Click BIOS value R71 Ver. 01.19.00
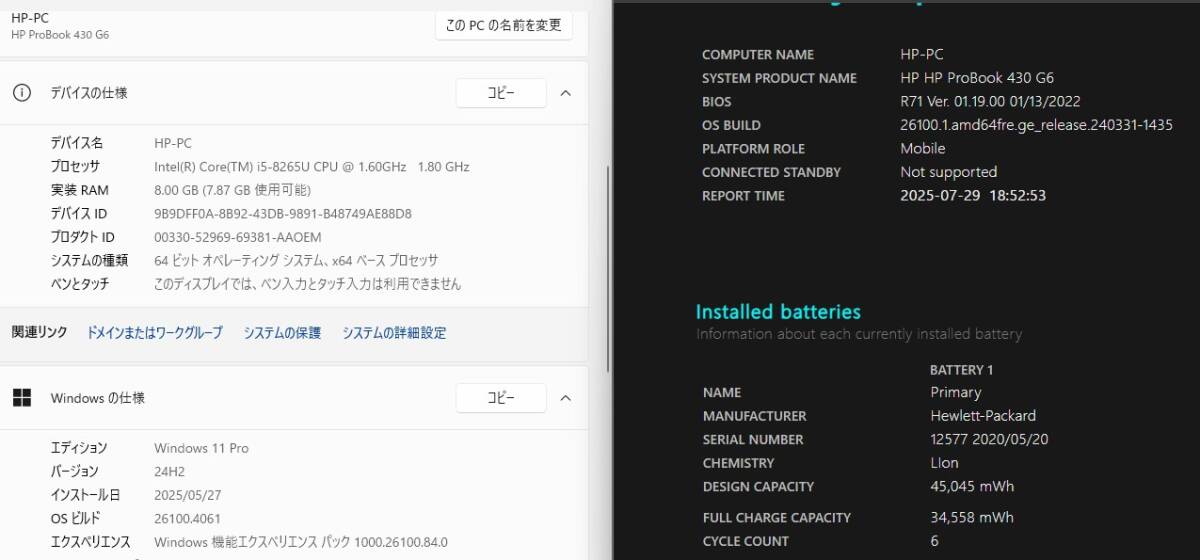1200x560 pixels. (990, 102)
